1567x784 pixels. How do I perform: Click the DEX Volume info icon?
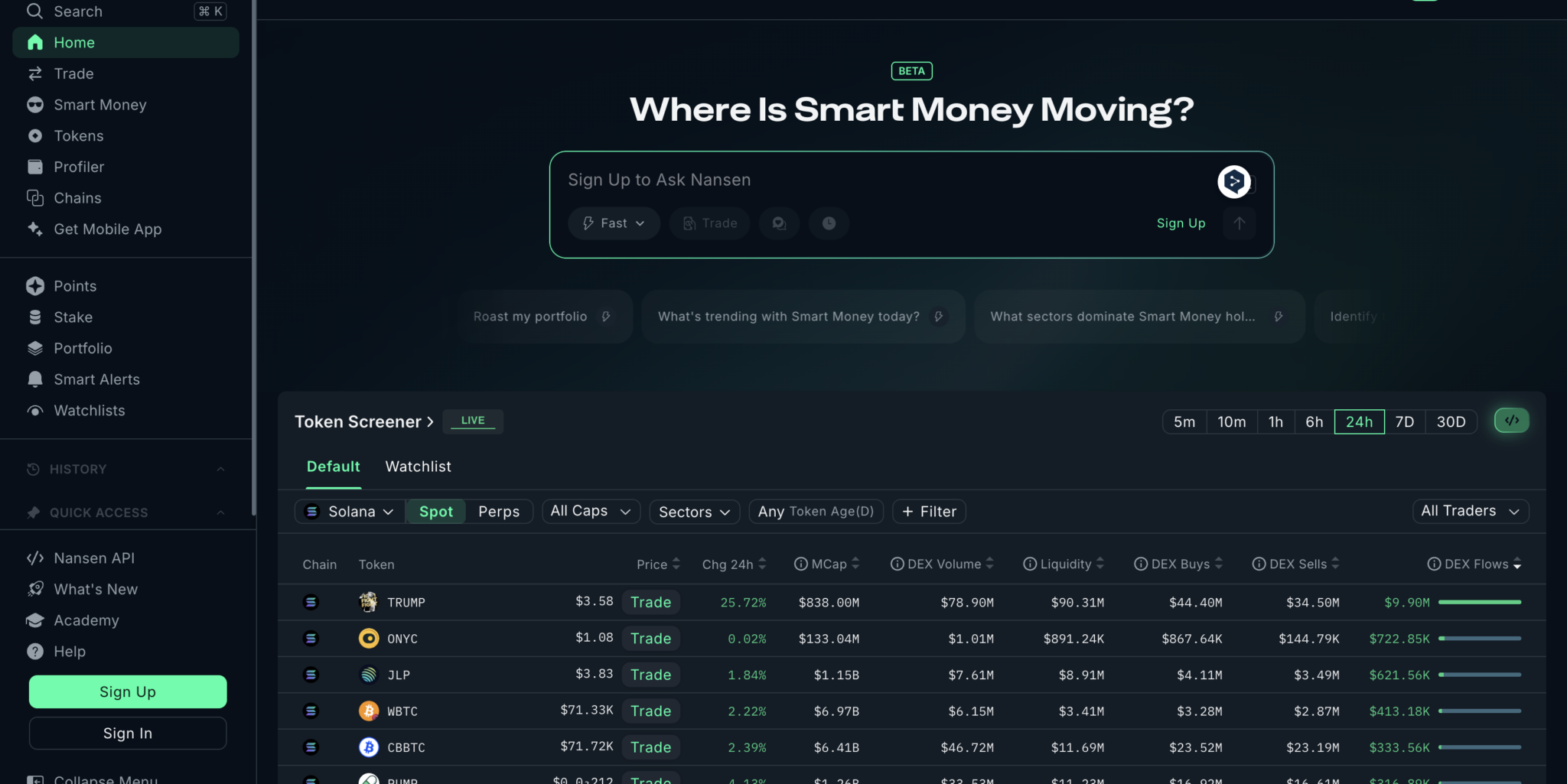(898, 564)
